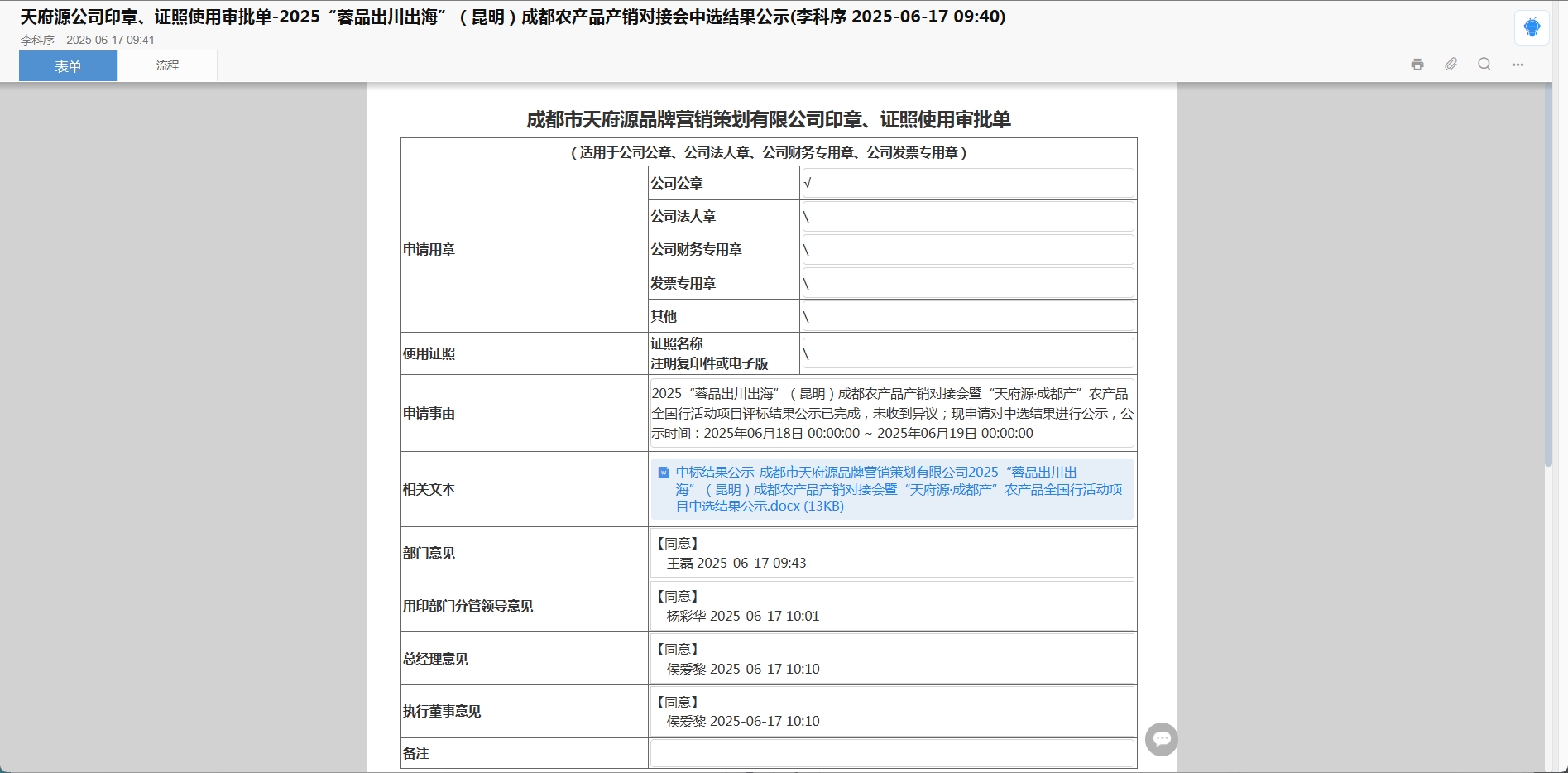
Task: Select the 表单 tab
Action: (68, 66)
